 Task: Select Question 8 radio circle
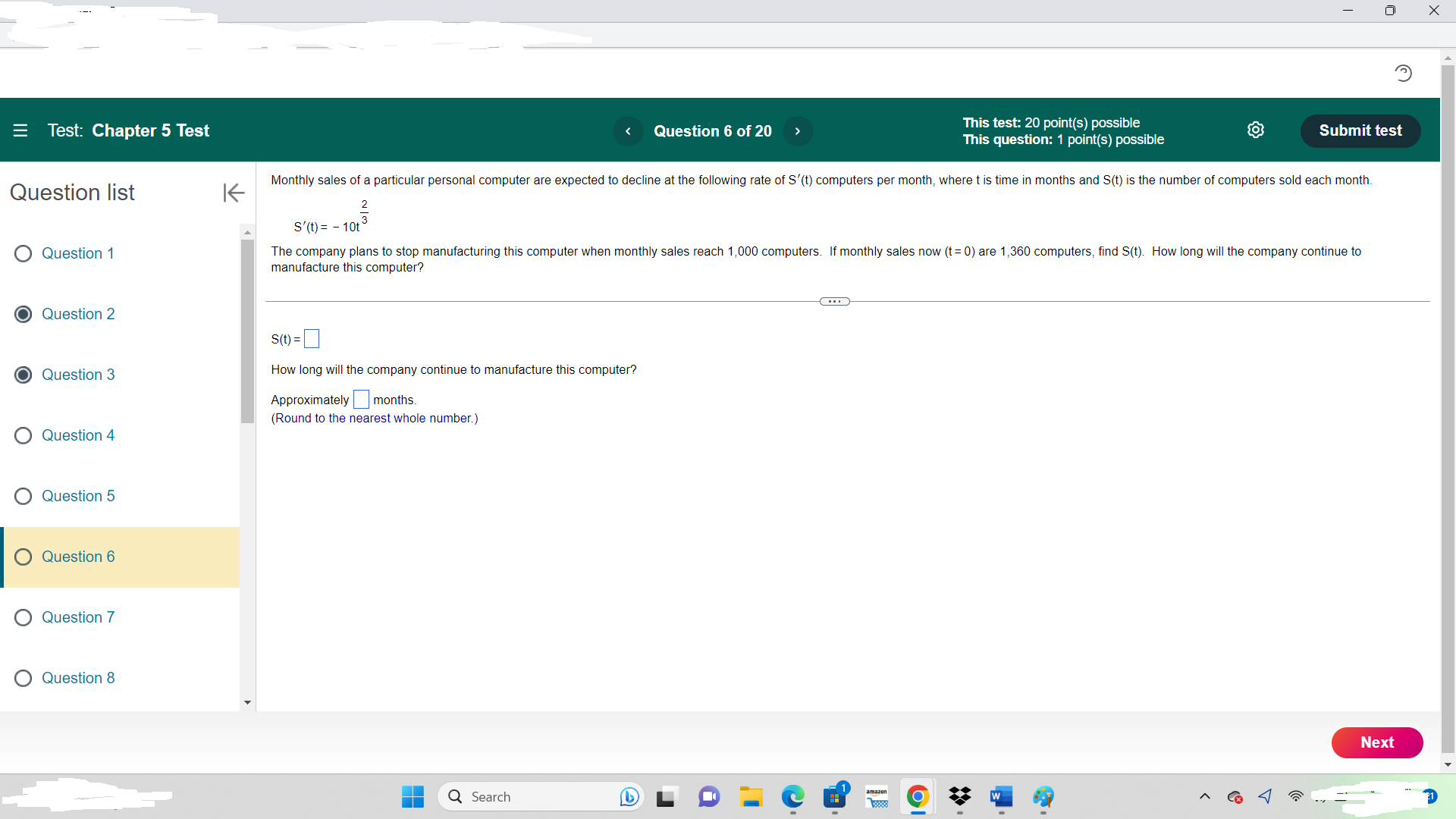coord(23,678)
